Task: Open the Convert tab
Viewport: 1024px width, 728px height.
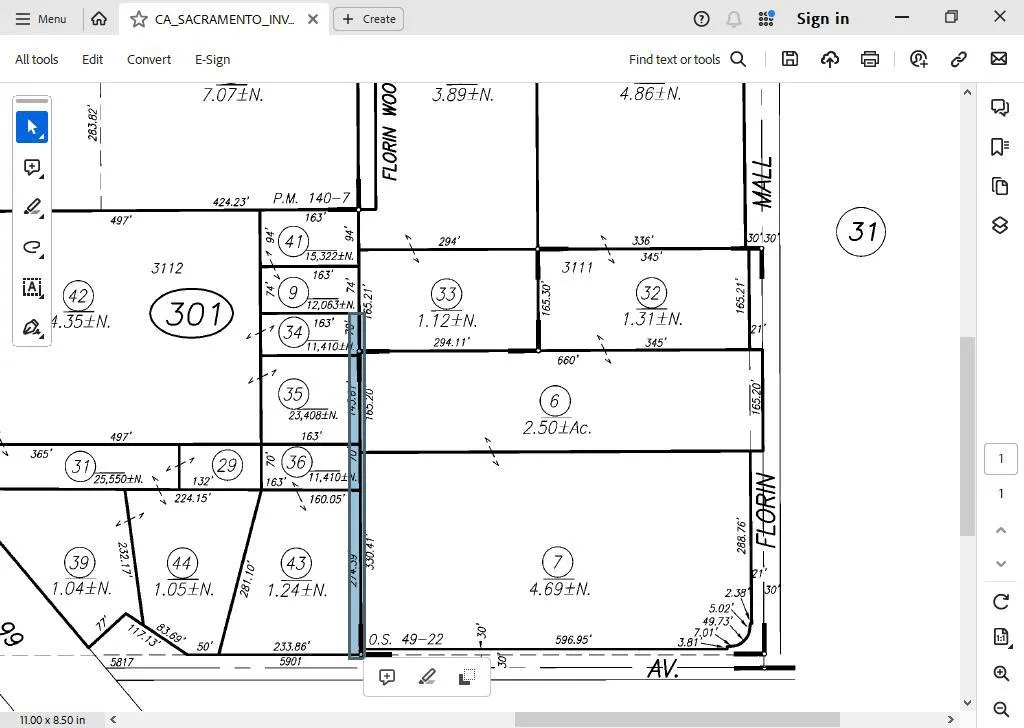Action: 149,59
